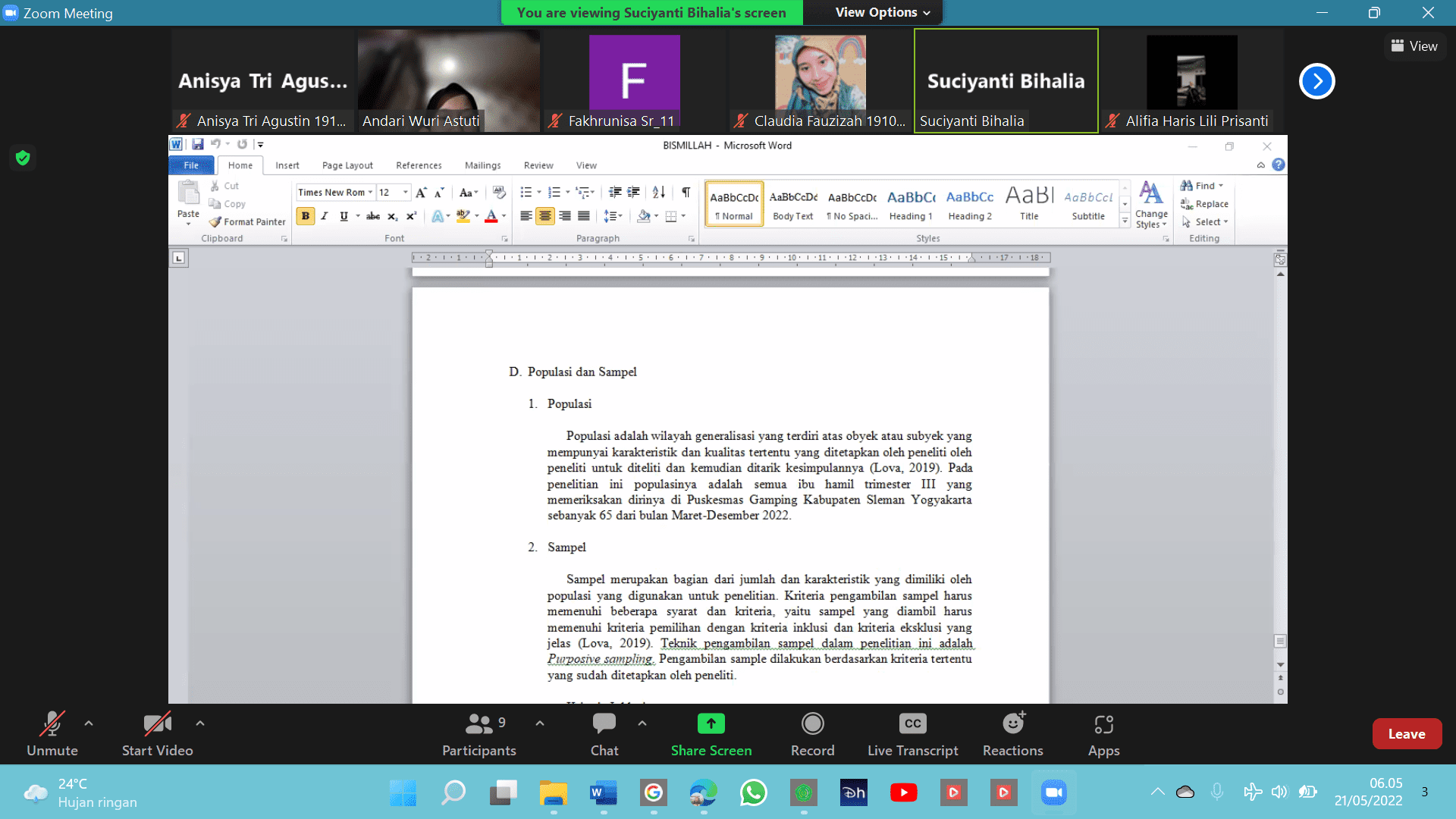This screenshot has height=819, width=1456.
Task: Apply red font color
Action: tap(491, 216)
